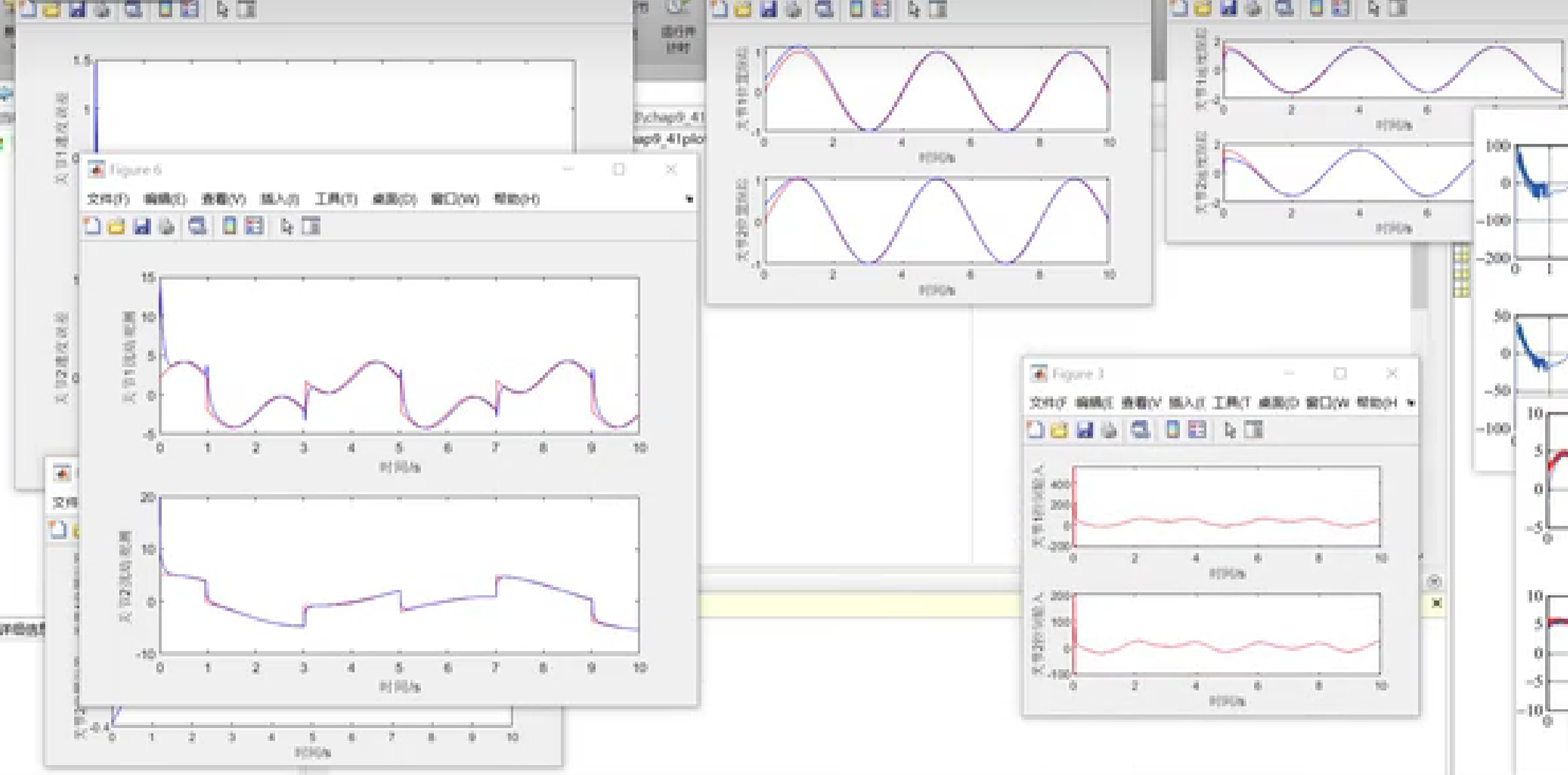This screenshot has width=1568, height=775.
Task: Toggle Insert Legend in Figure 6 toolbar
Action: [254, 226]
